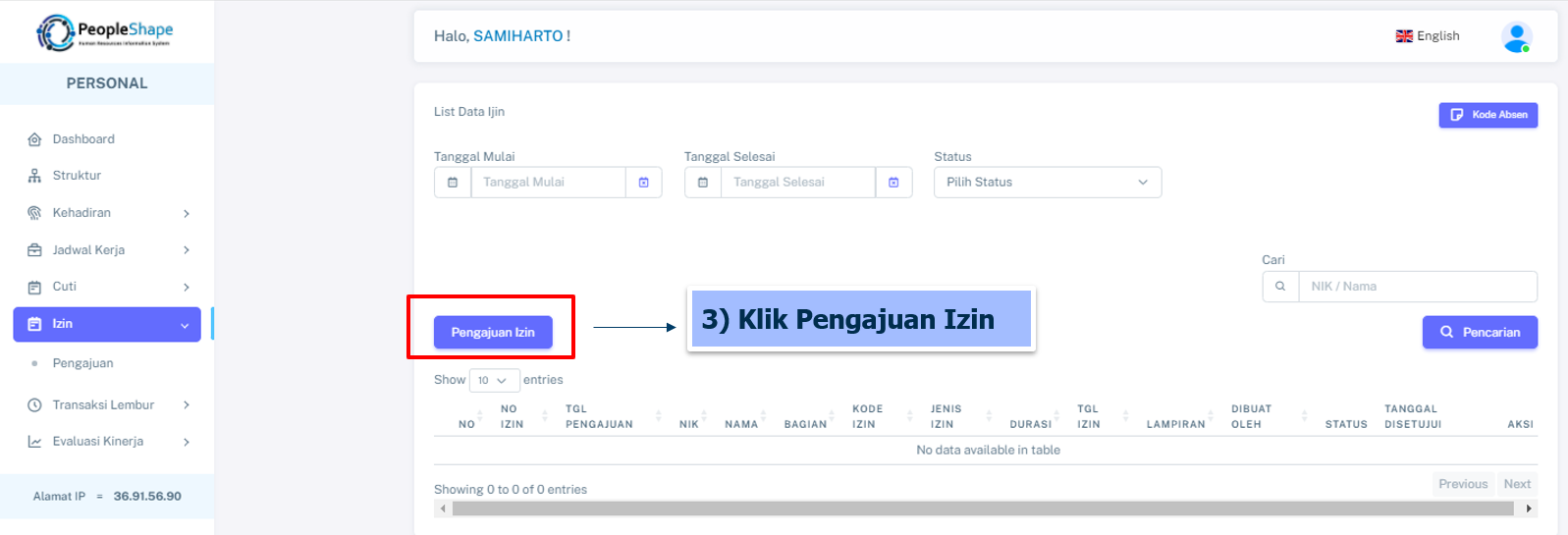Open calendar picker for Tanggal Mulai
This screenshot has width=1568, height=535.
[643, 183]
